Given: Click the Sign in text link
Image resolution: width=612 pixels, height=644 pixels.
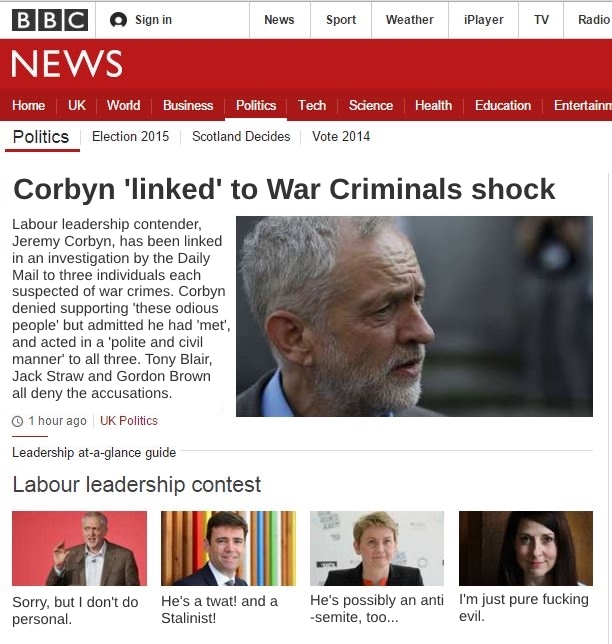Looking at the screenshot, I should pyautogui.click(x=154, y=20).
